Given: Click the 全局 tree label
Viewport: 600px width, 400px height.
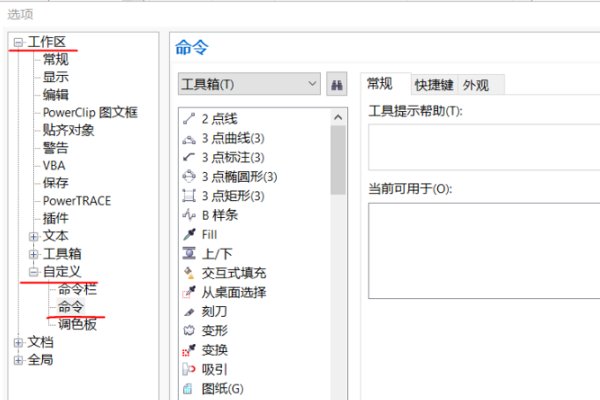Looking at the screenshot, I should click(40, 360).
